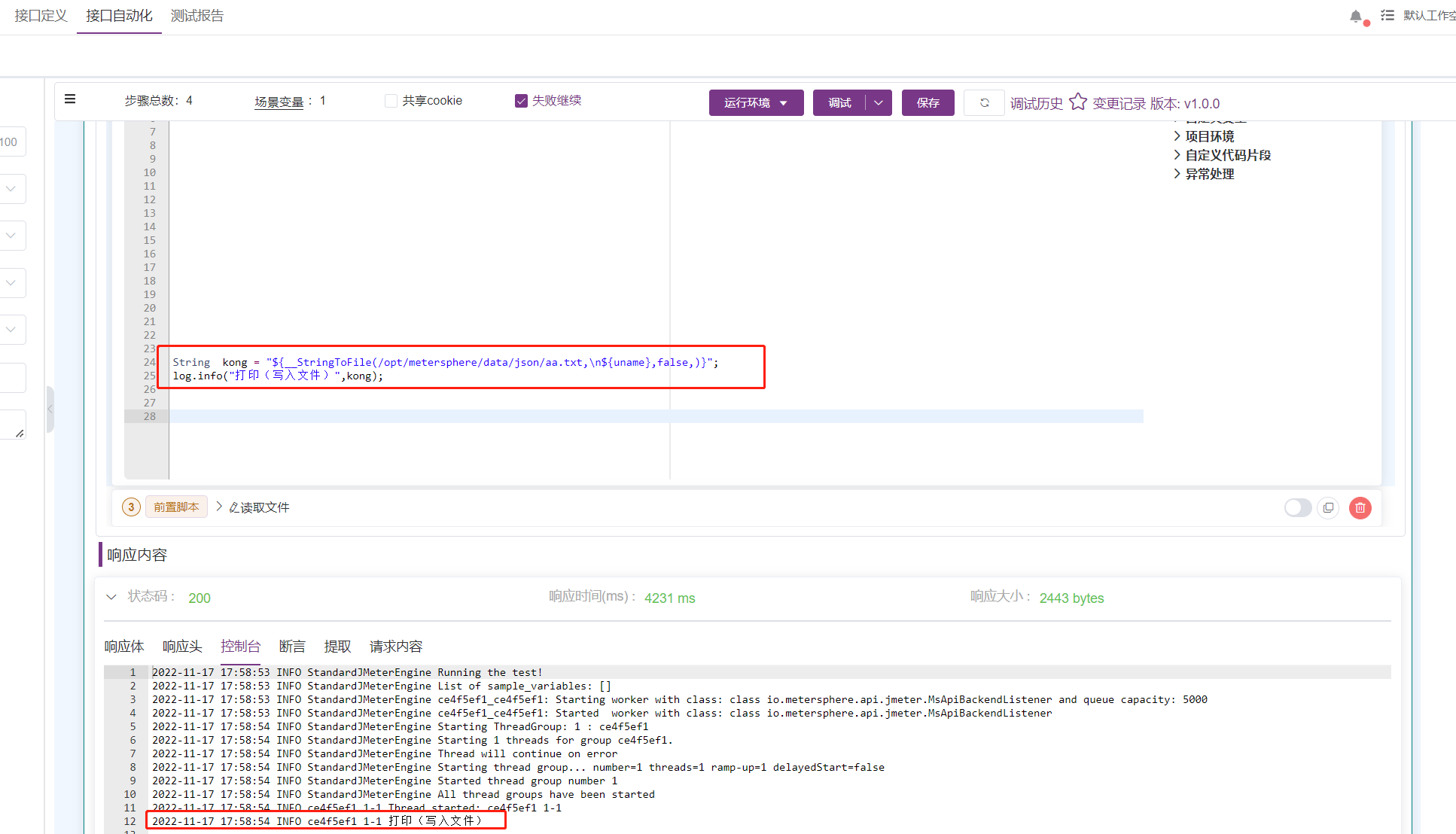
Task: Click the textarea resize handle in left panel
Action: click(20, 433)
